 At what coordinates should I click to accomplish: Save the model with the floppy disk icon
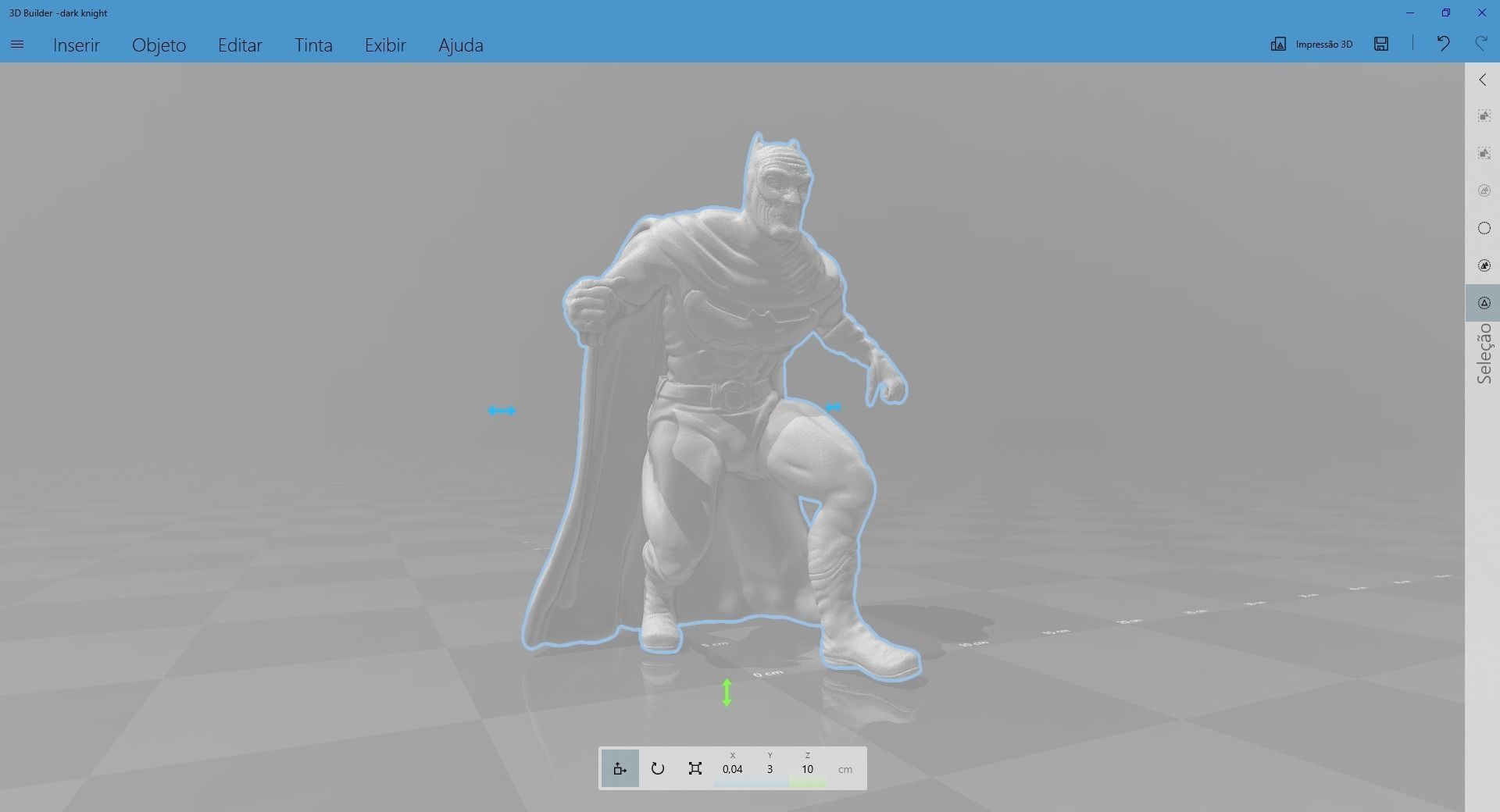pyautogui.click(x=1381, y=44)
